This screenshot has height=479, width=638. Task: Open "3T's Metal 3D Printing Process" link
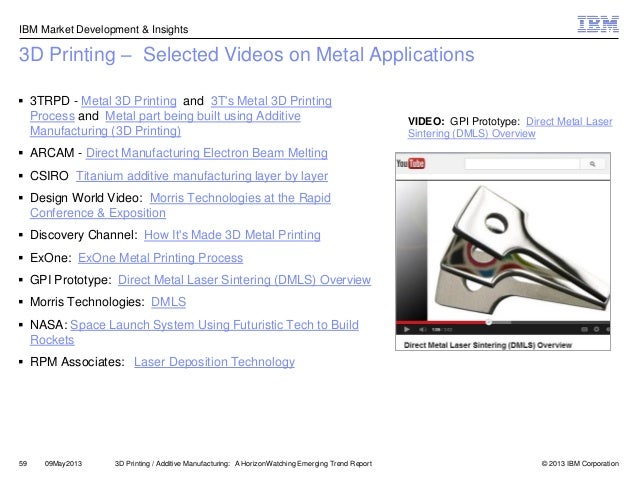click(271, 101)
